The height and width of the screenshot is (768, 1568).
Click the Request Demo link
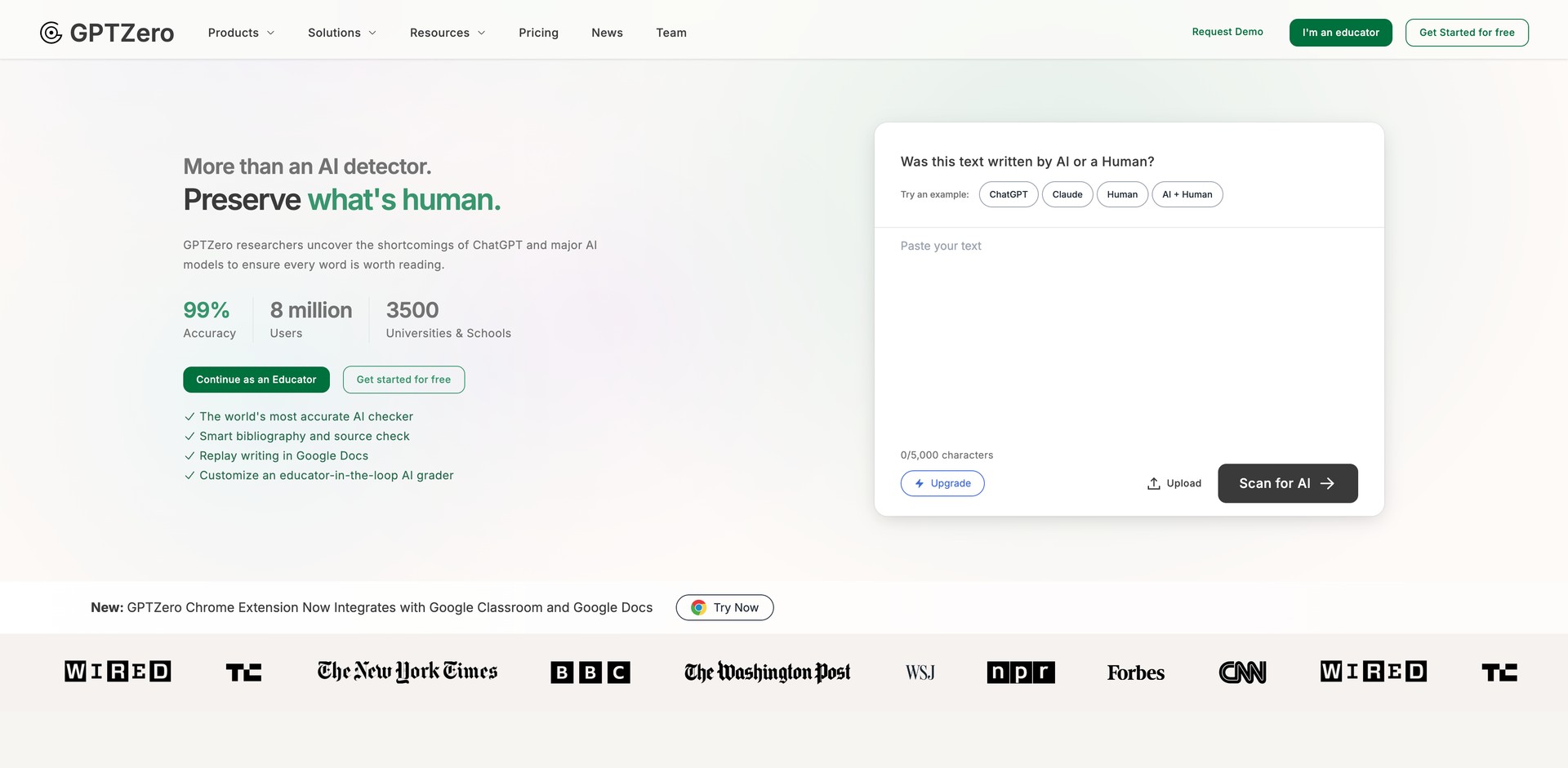click(1227, 32)
